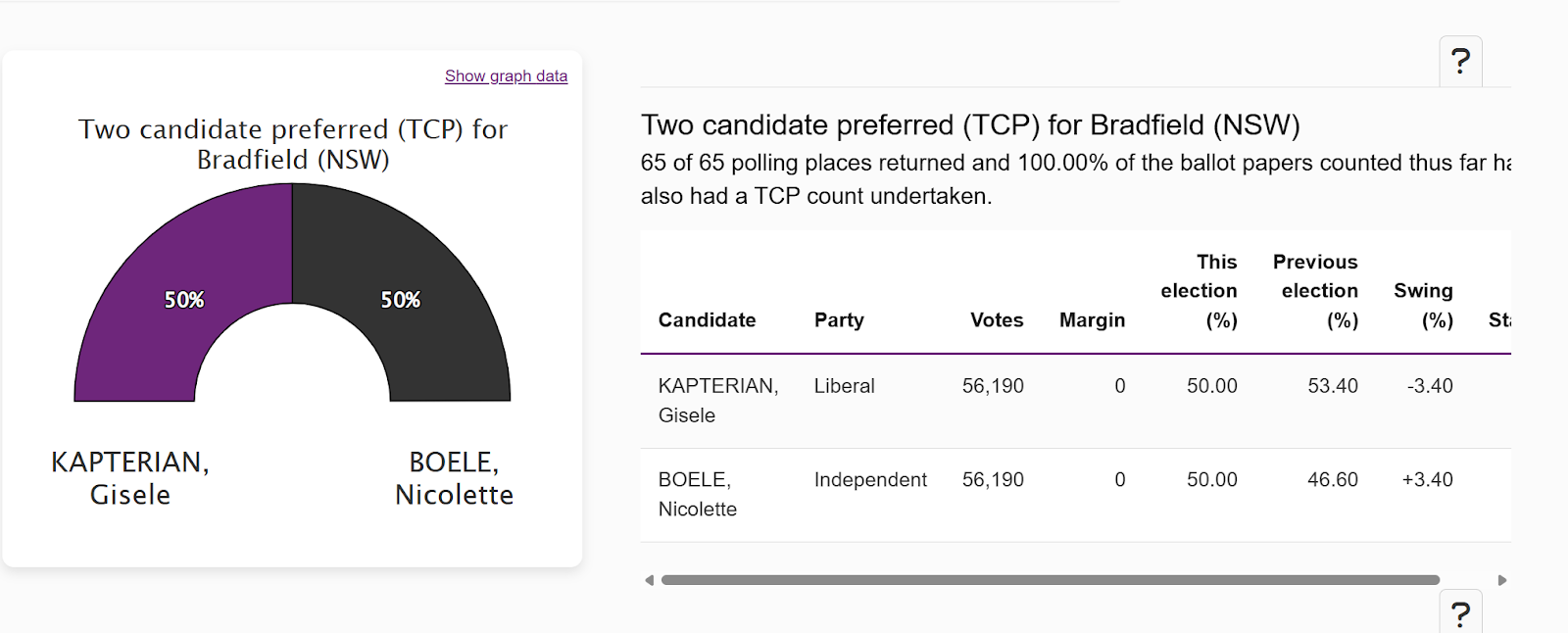
Task: Click the chart title above the semicircle graph
Action: pyautogui.click(x=293, y=144)
